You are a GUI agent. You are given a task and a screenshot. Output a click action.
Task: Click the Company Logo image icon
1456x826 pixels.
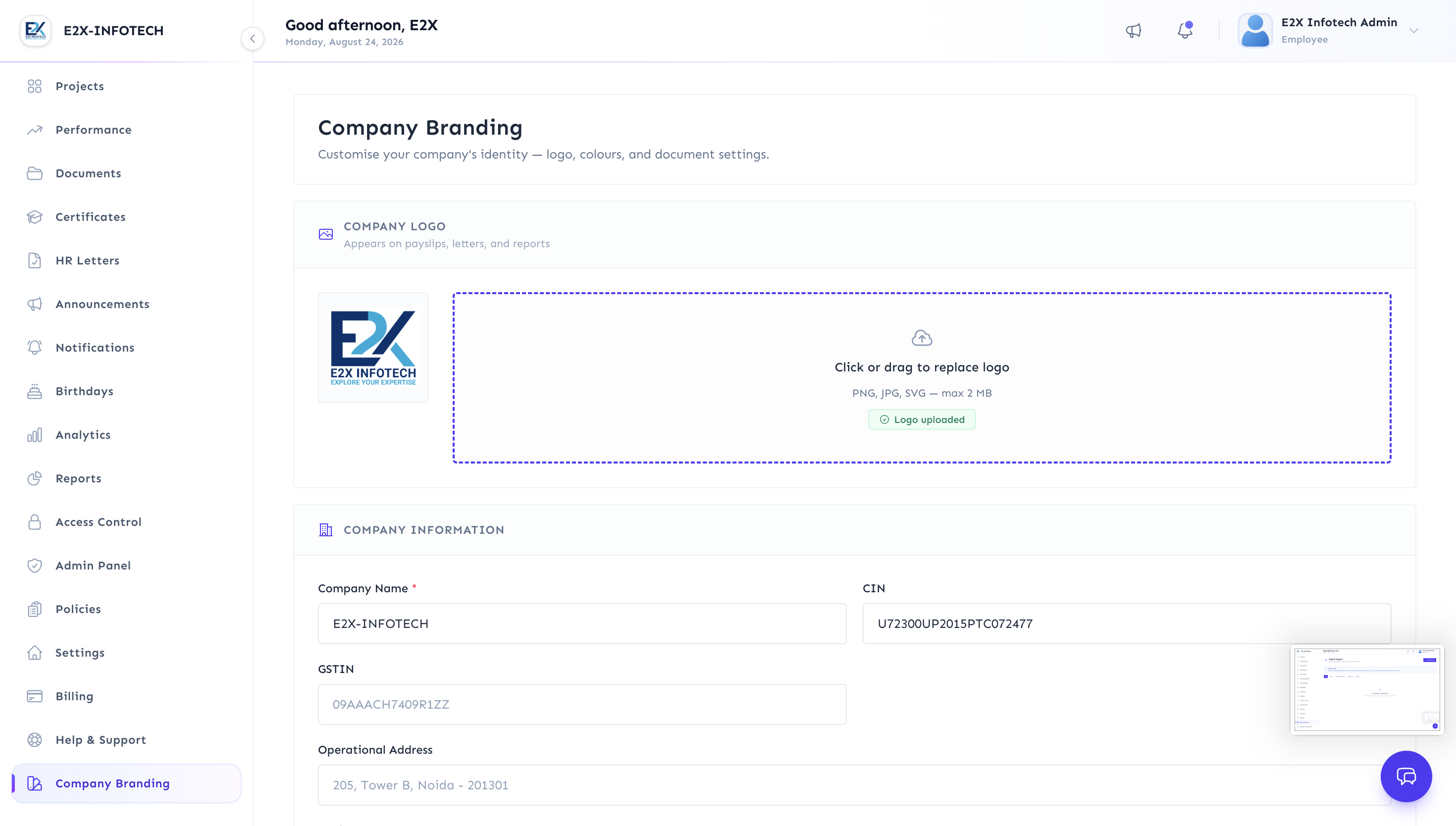(325, 234)
